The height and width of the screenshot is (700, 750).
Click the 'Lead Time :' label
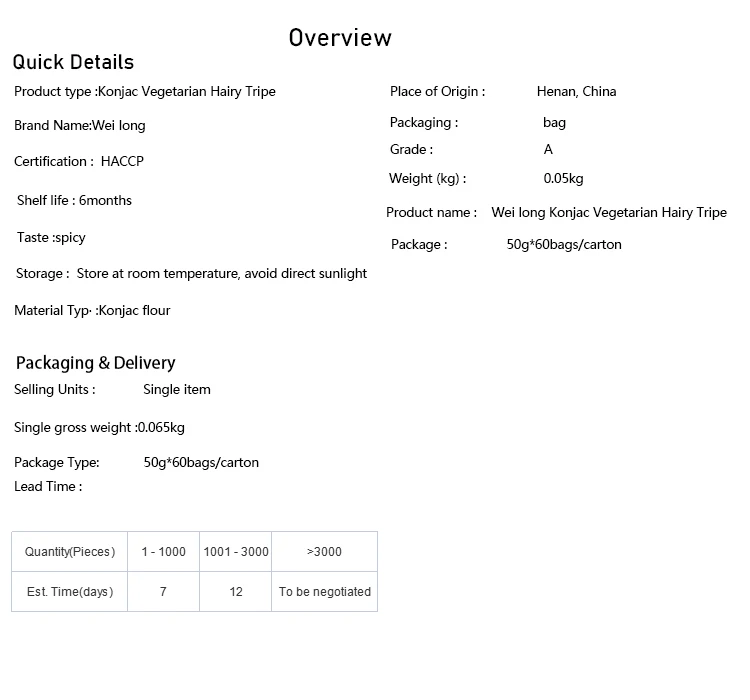(x=48, y=487)
